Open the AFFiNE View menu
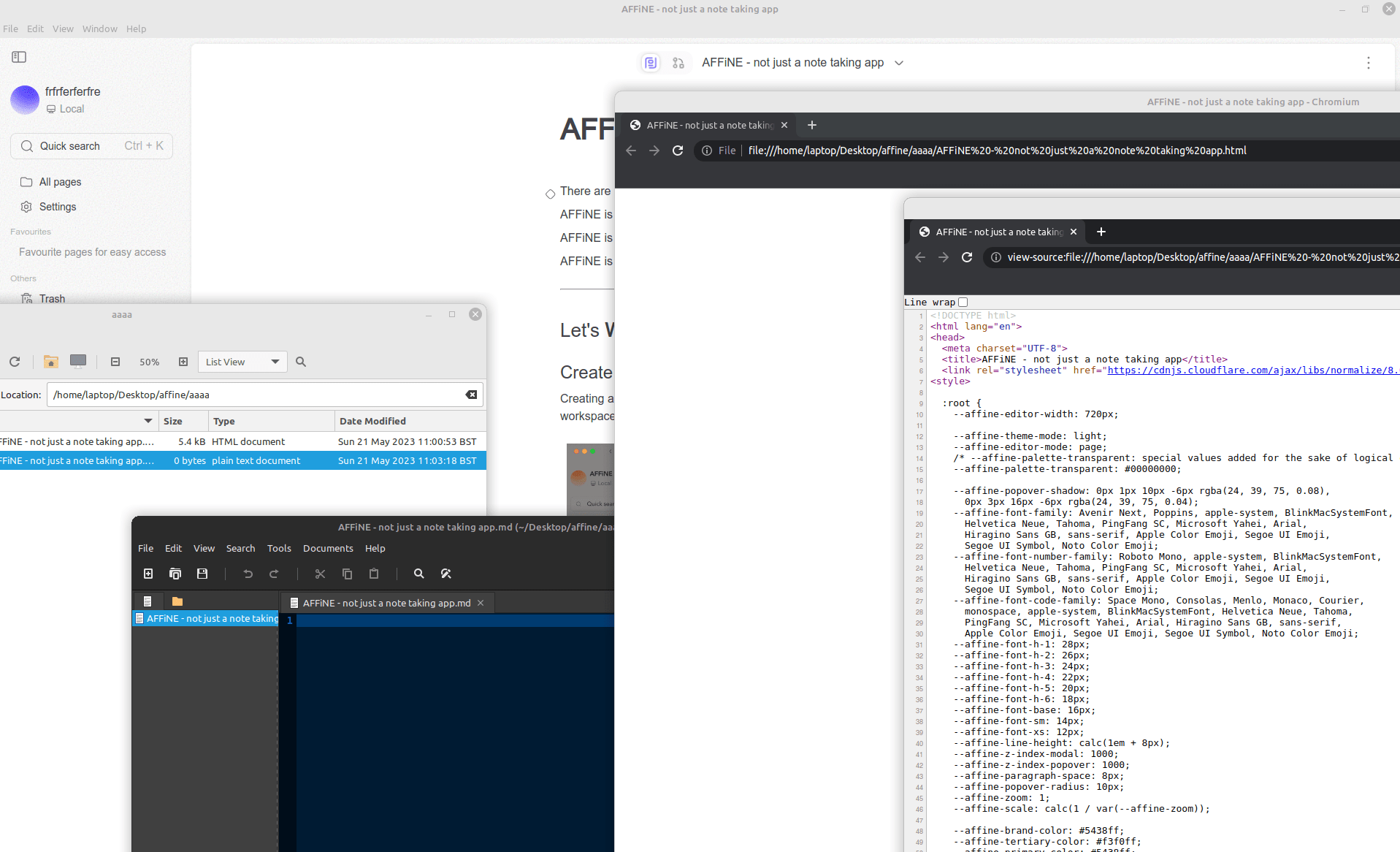Viewport: 1400px width, 852px height. click(63, 28)
